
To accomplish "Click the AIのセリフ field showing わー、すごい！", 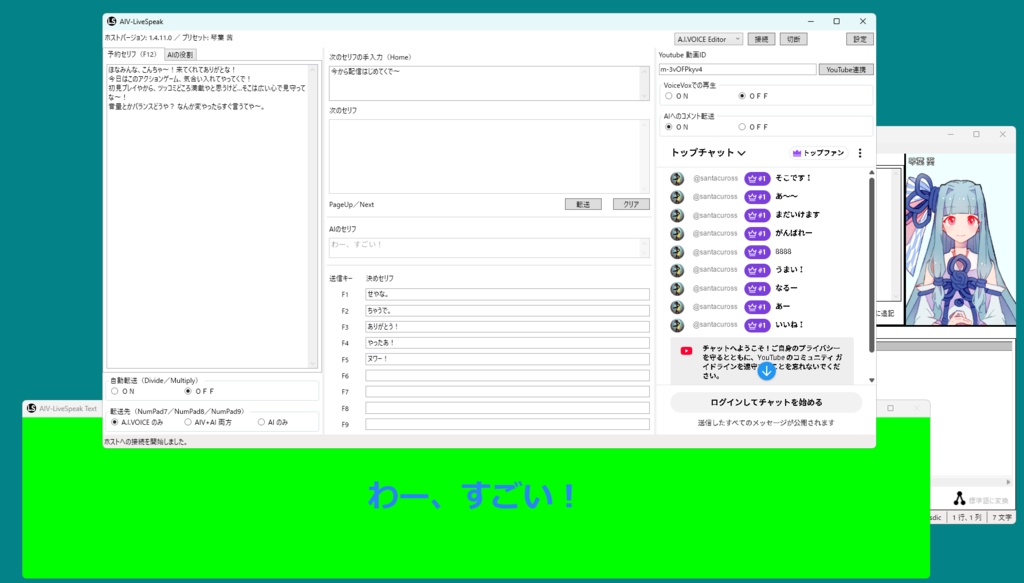I will click(489, 247).
